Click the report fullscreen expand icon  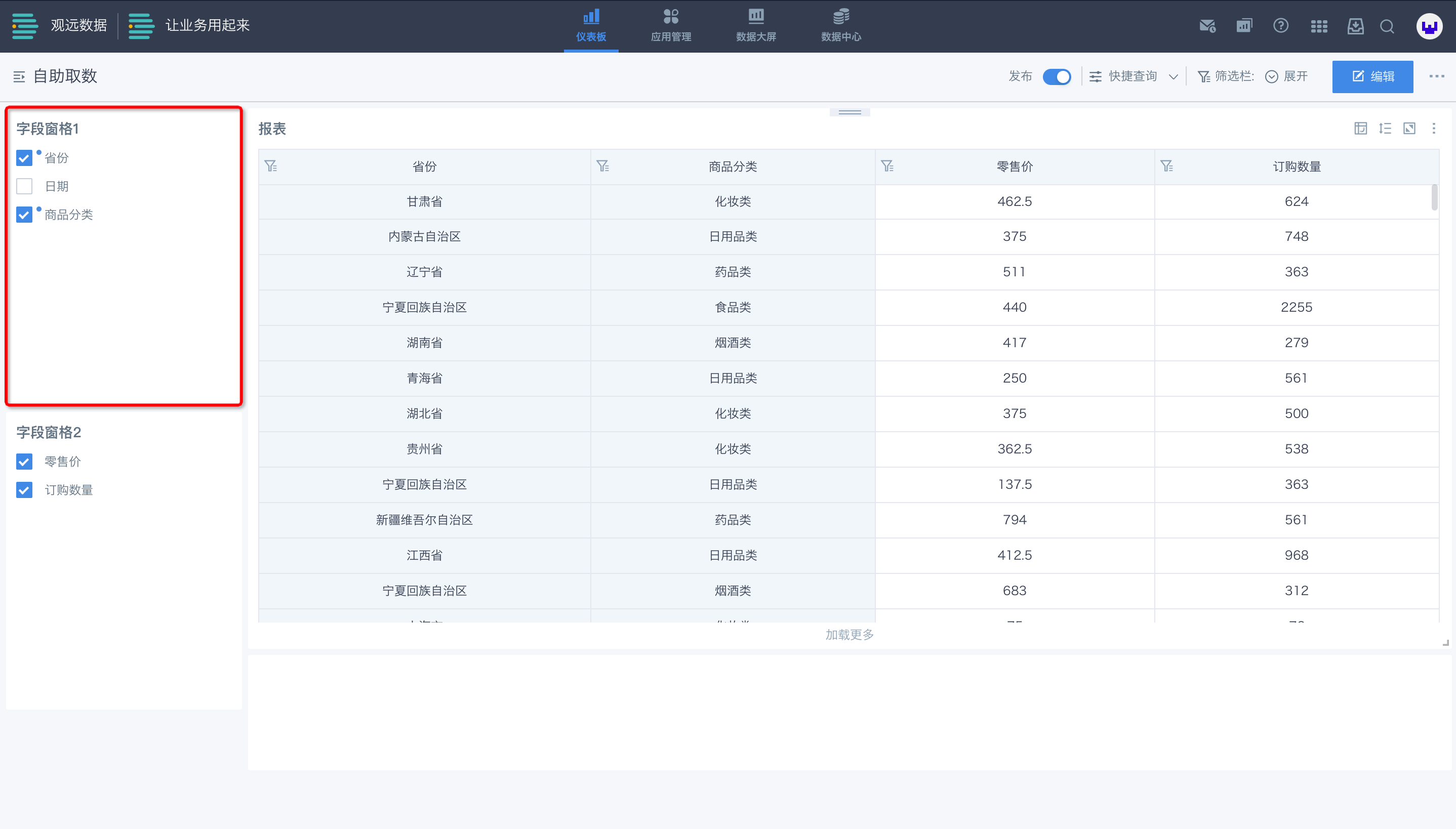tap(1409, 129)
